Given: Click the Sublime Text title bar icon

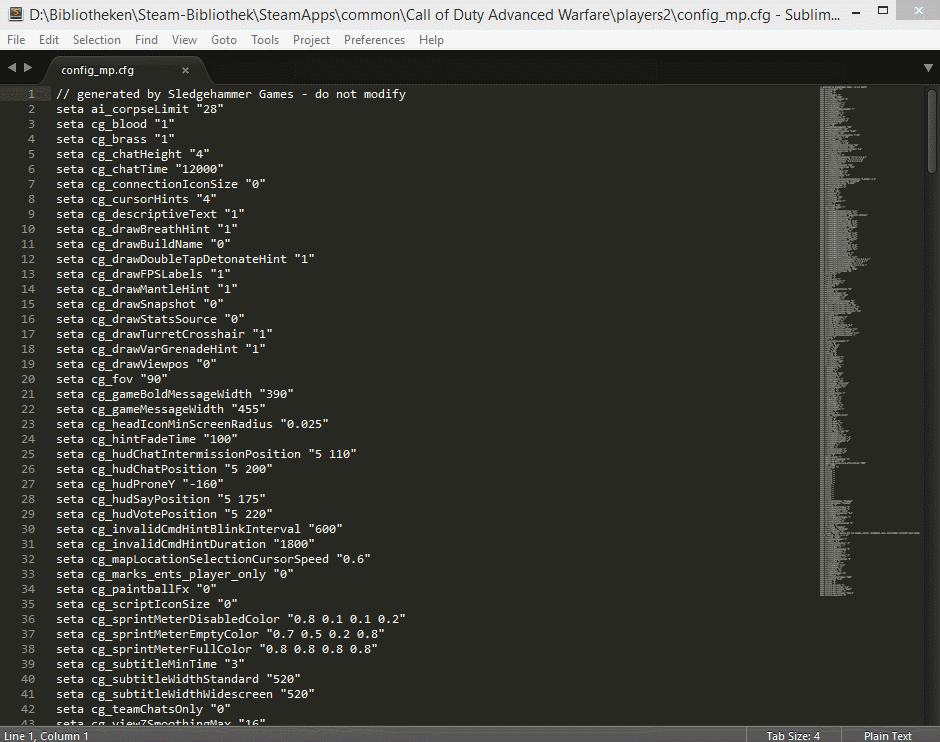Looking at the screenshot, I should (14, 13).
